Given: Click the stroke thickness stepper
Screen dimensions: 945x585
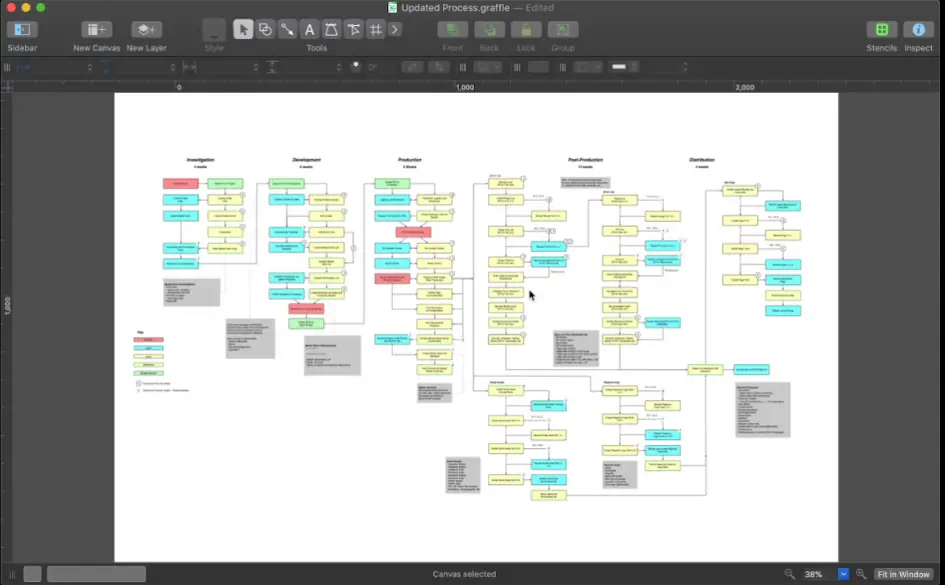Looking at the screenshot, I should pos(685,67).
